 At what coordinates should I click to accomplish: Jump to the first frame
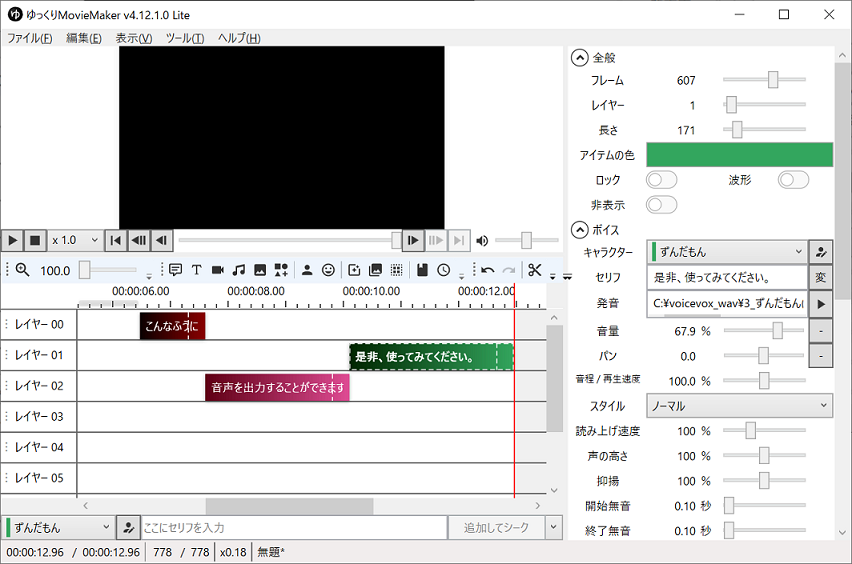[x=116, y=240]
